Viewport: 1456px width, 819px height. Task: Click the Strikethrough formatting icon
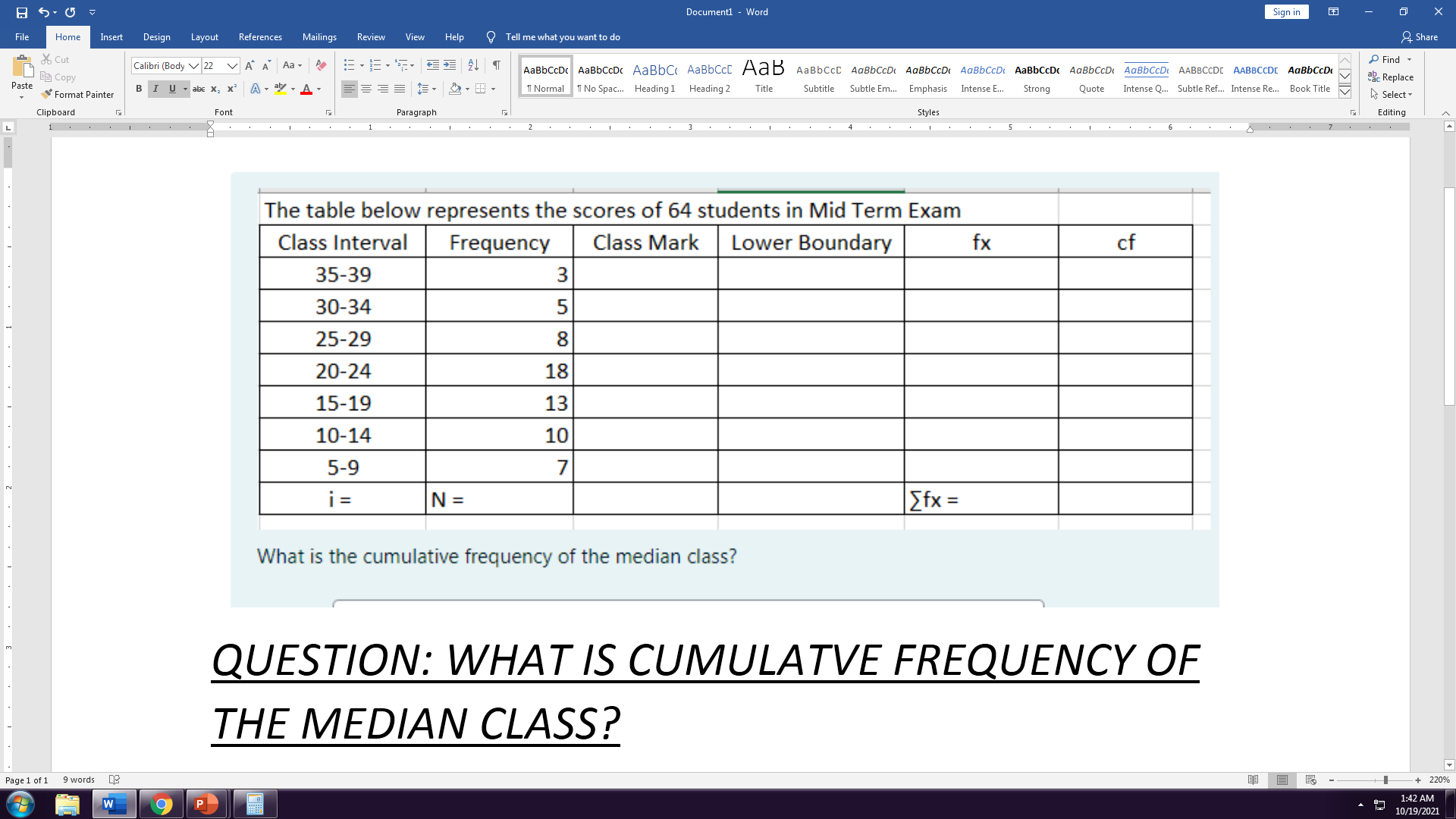tap(199, 89)
